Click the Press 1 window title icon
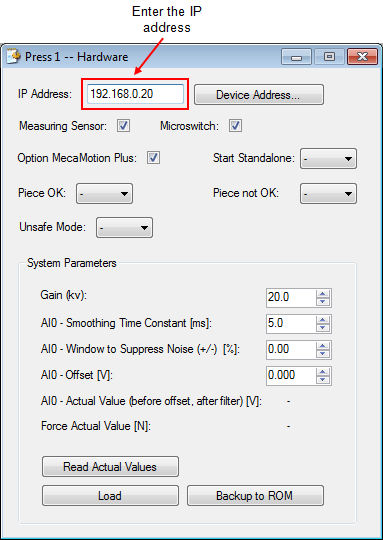383x540 pixels. point(14,56)
